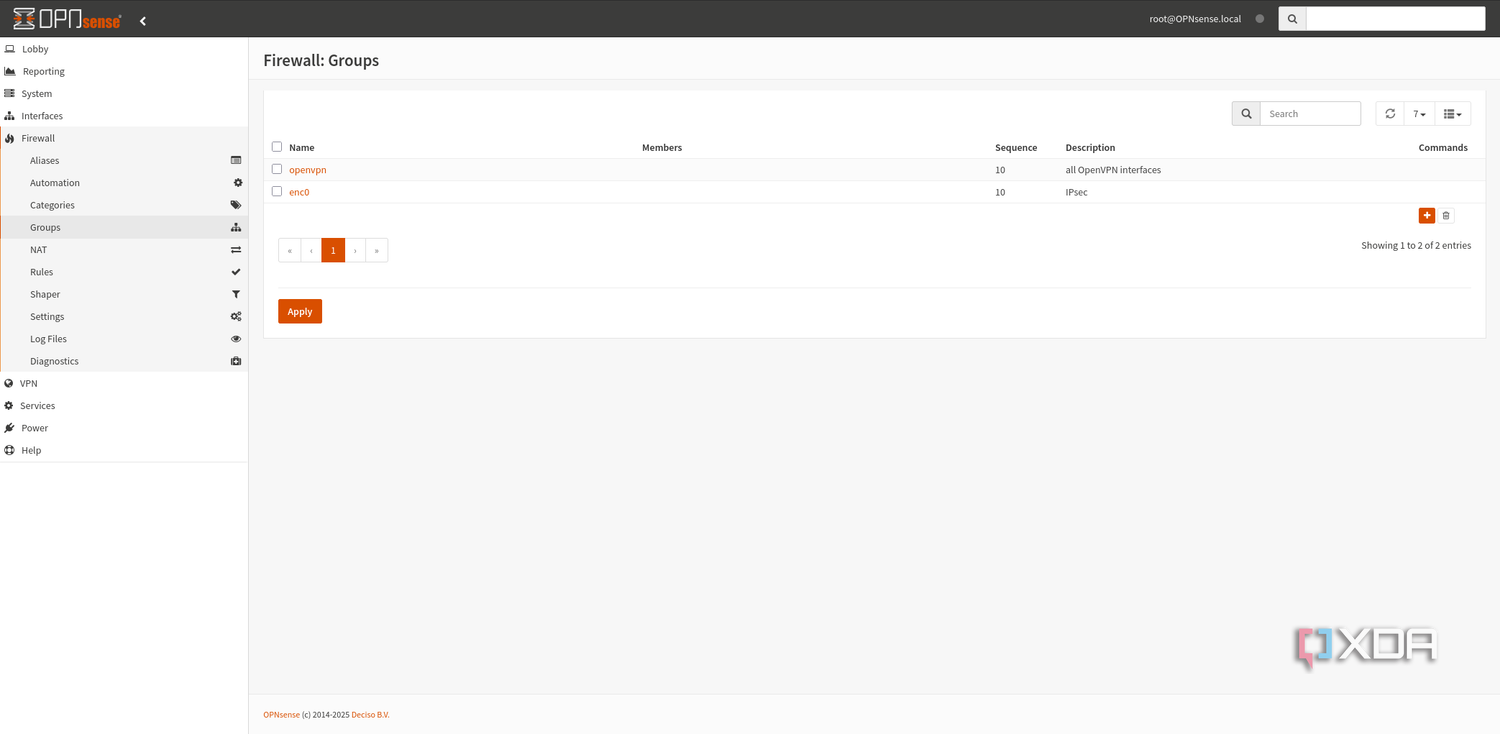This screenshot has height=734, width=1500.
Task: Open the Power menu
Action: [124, 428]
